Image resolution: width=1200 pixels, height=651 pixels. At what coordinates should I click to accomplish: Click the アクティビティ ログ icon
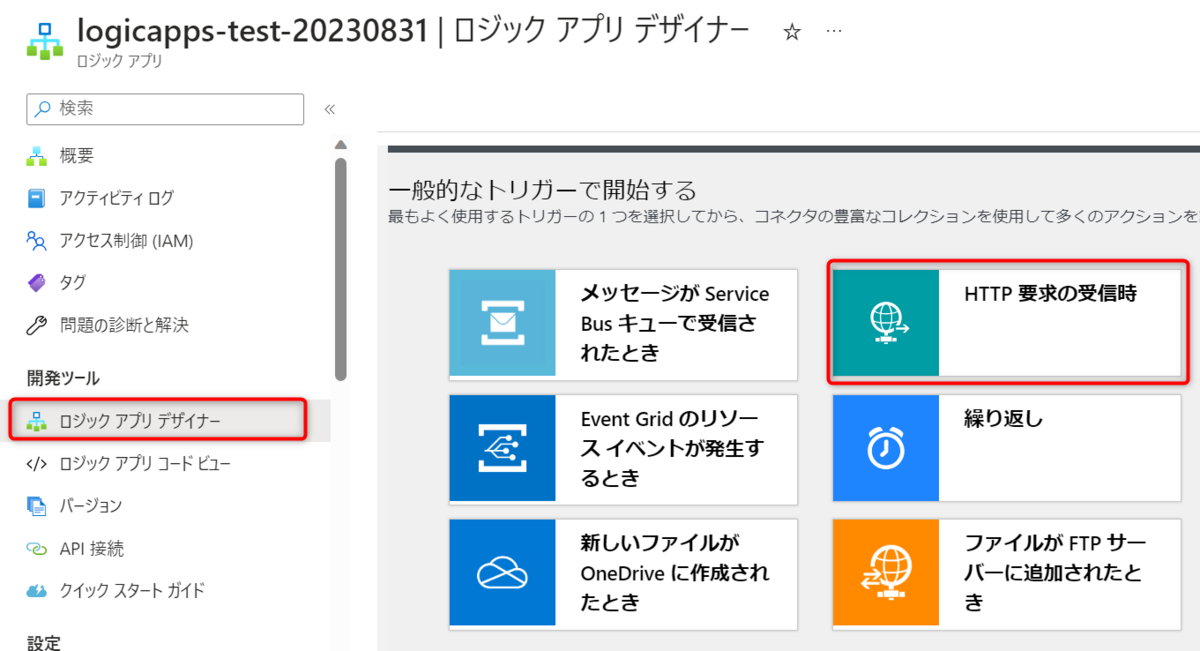(37, 198)
